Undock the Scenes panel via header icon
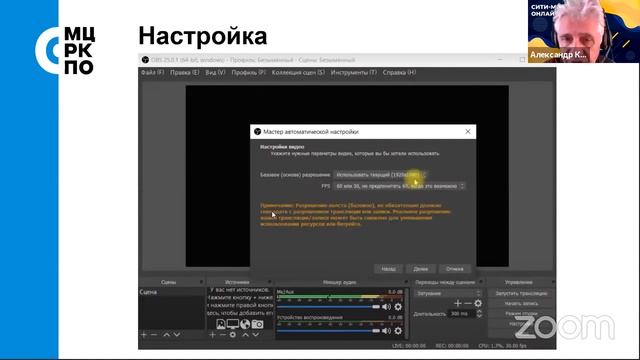640x360 pixels. coord(201,282)
